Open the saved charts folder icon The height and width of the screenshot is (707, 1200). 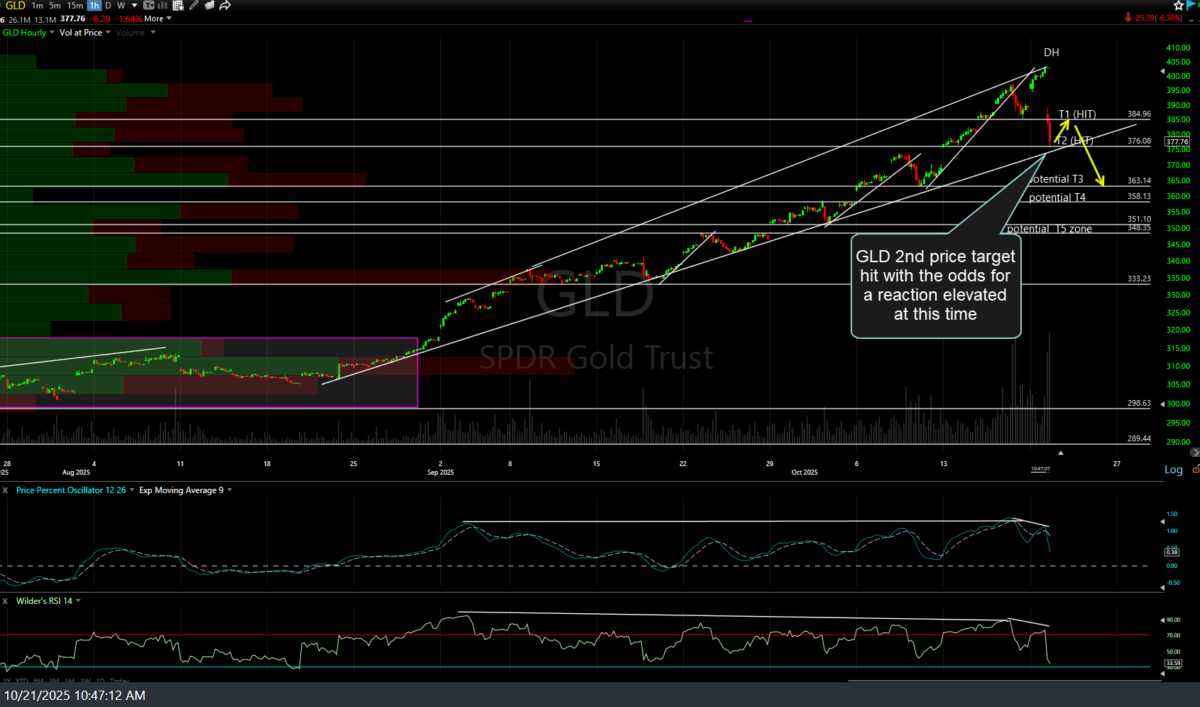pos(208,5)
